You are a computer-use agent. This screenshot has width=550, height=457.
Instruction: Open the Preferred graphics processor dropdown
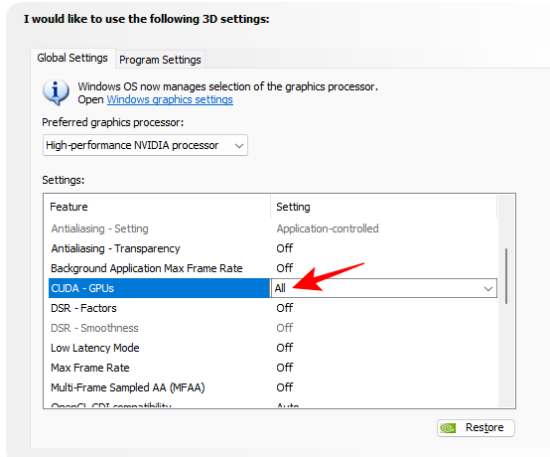pos(145,145)
